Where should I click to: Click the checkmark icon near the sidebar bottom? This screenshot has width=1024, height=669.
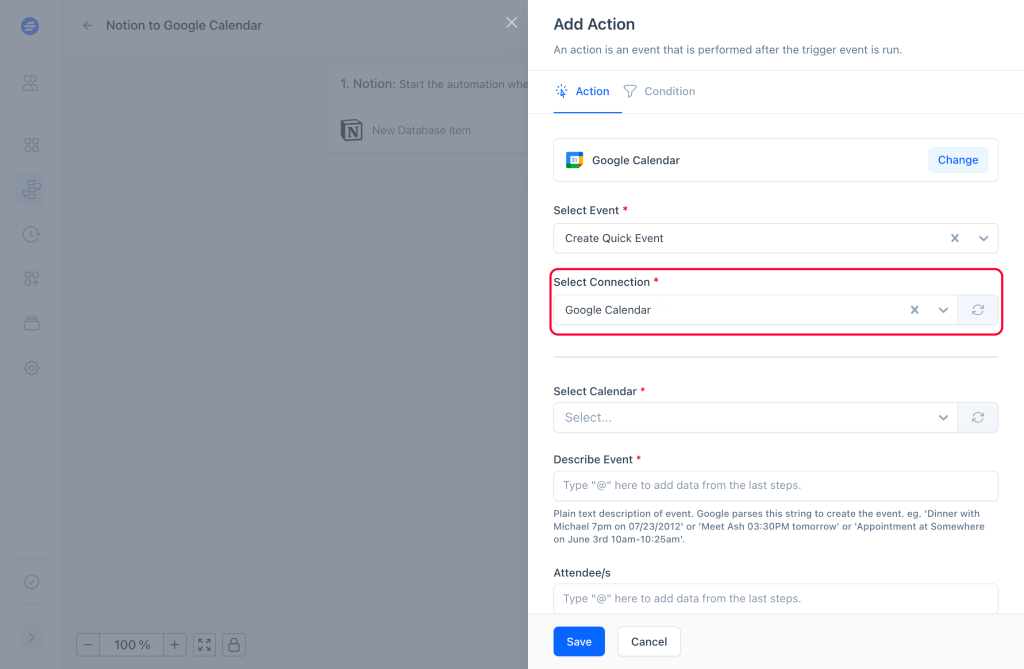click(31, 581)
